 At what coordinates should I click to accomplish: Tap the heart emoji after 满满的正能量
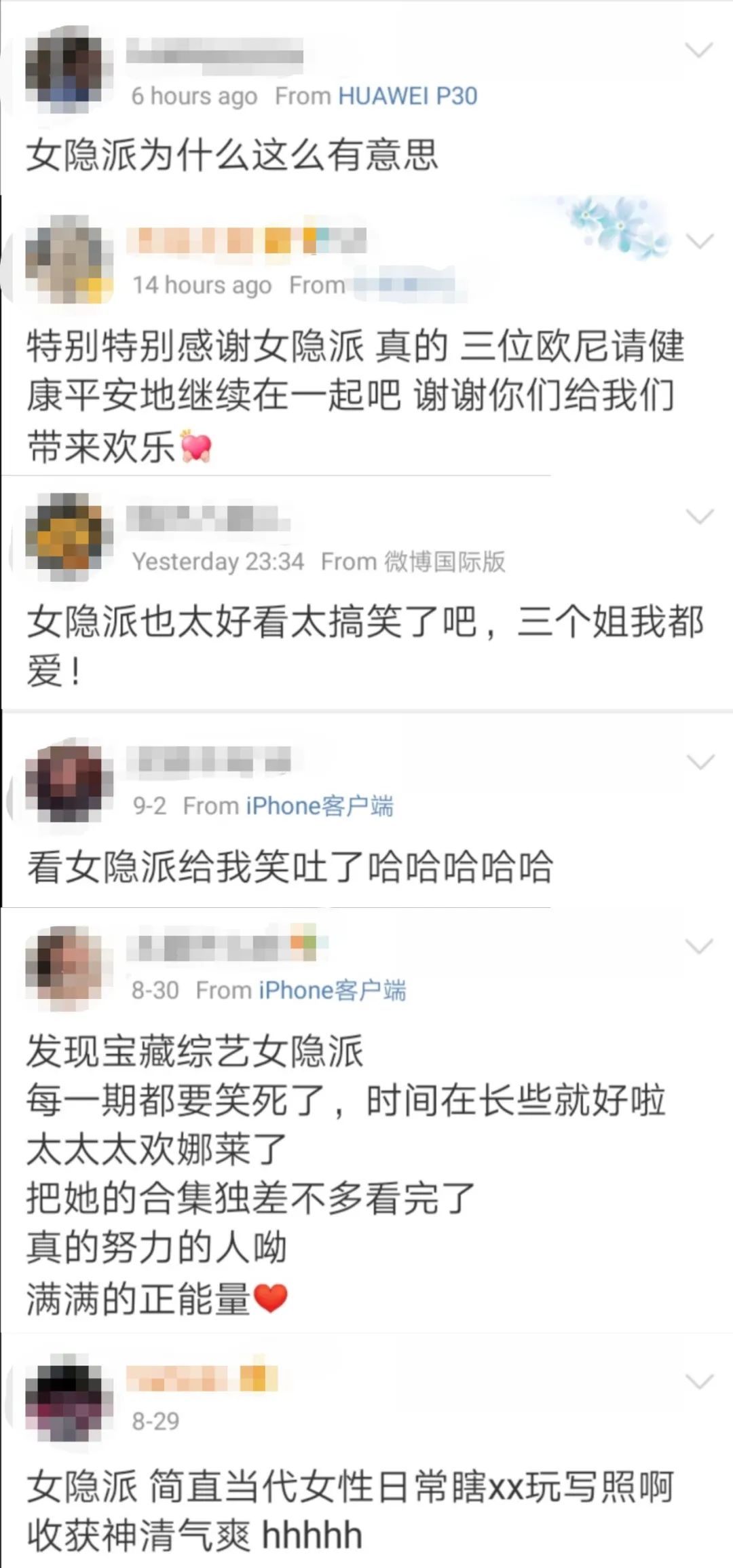point(271,1298)
